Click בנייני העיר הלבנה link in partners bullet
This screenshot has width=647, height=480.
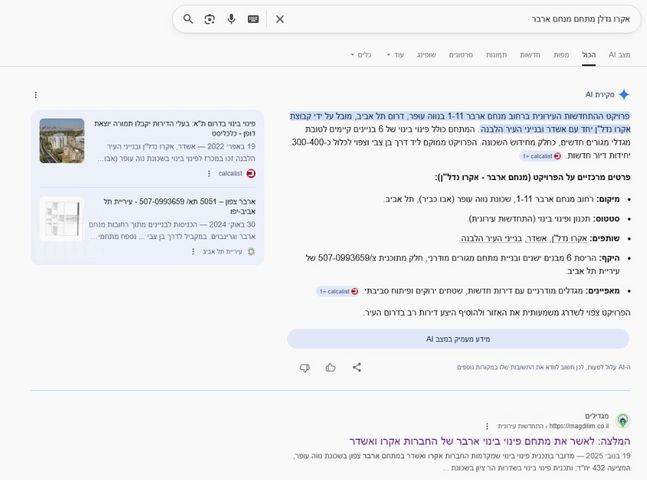click(491, 238)
